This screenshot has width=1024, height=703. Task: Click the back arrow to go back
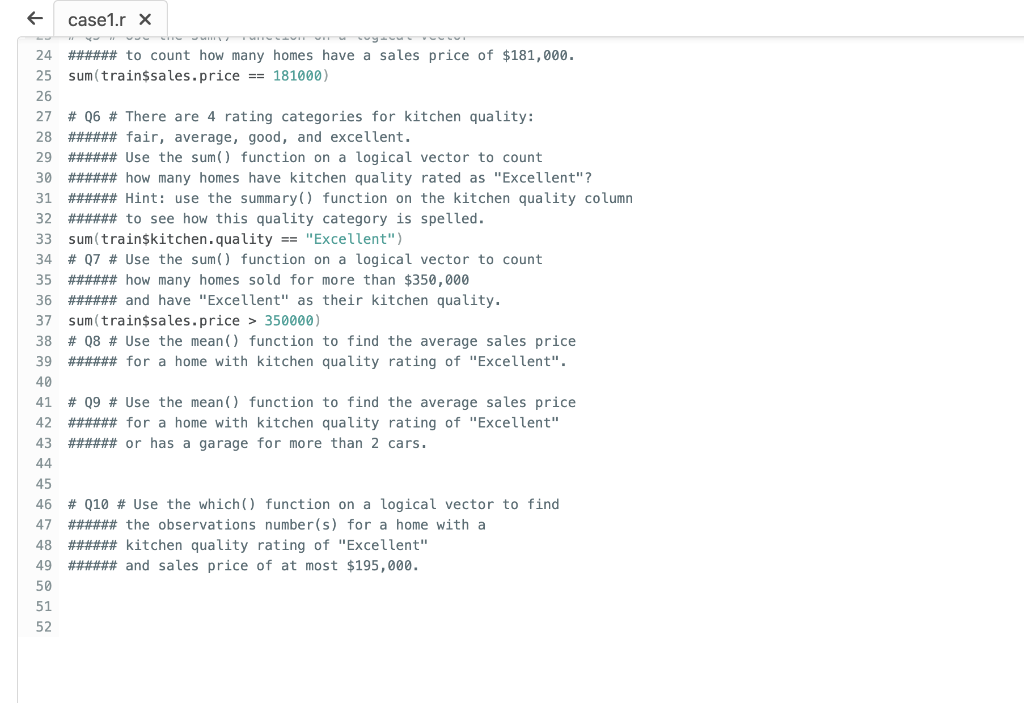pyautogui.click(x=33, y=18)
